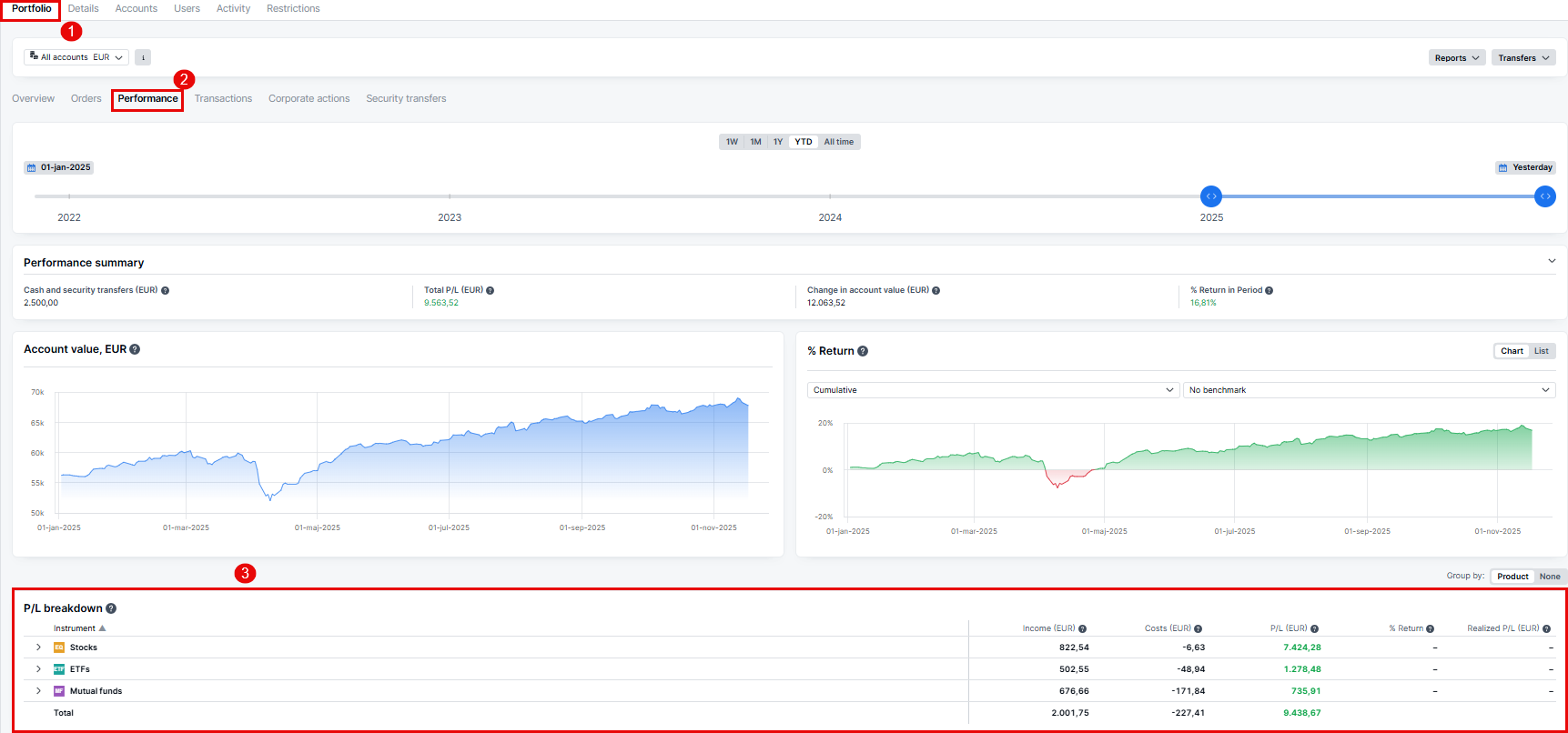Viewport: 1568px width, 733px height.
Task: Open the No benchmark dropdown
Action: (x=1368, y=390)
